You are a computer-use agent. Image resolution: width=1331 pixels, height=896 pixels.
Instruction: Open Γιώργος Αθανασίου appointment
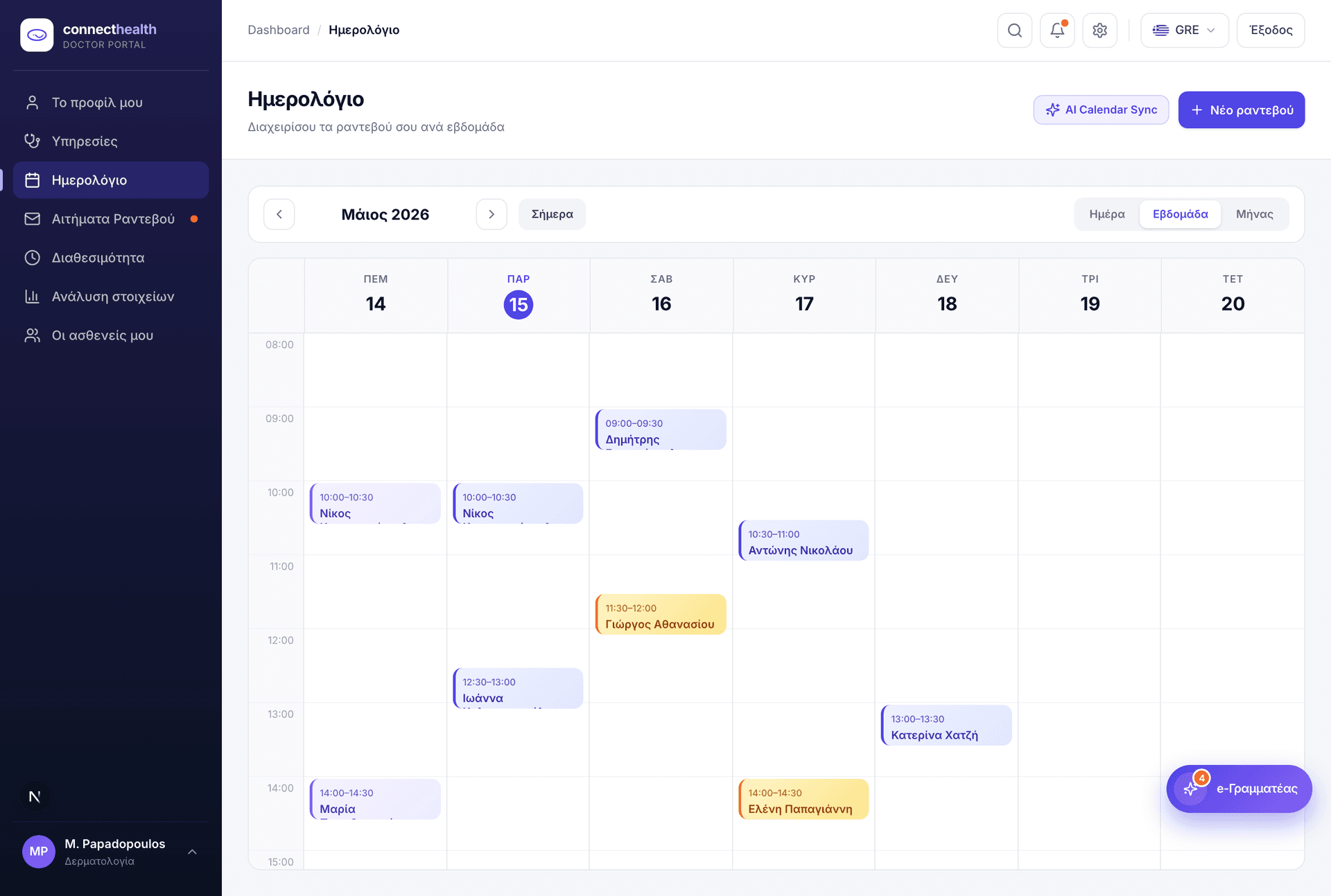pyautogui.click(x=661, y=615)
